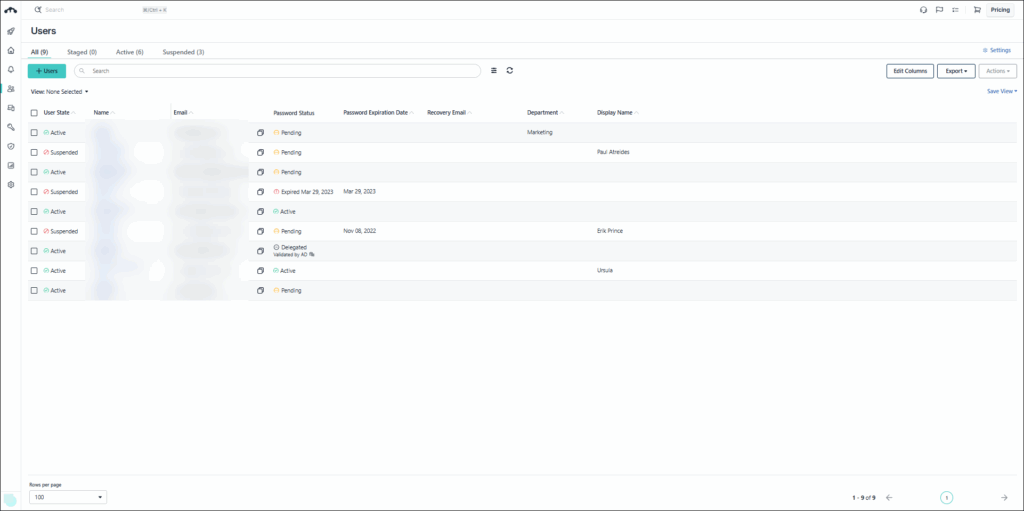This screenshot has width=1024, height=511.
Task: Open the shield security icon in the sidebar
Action: point(10,146)
